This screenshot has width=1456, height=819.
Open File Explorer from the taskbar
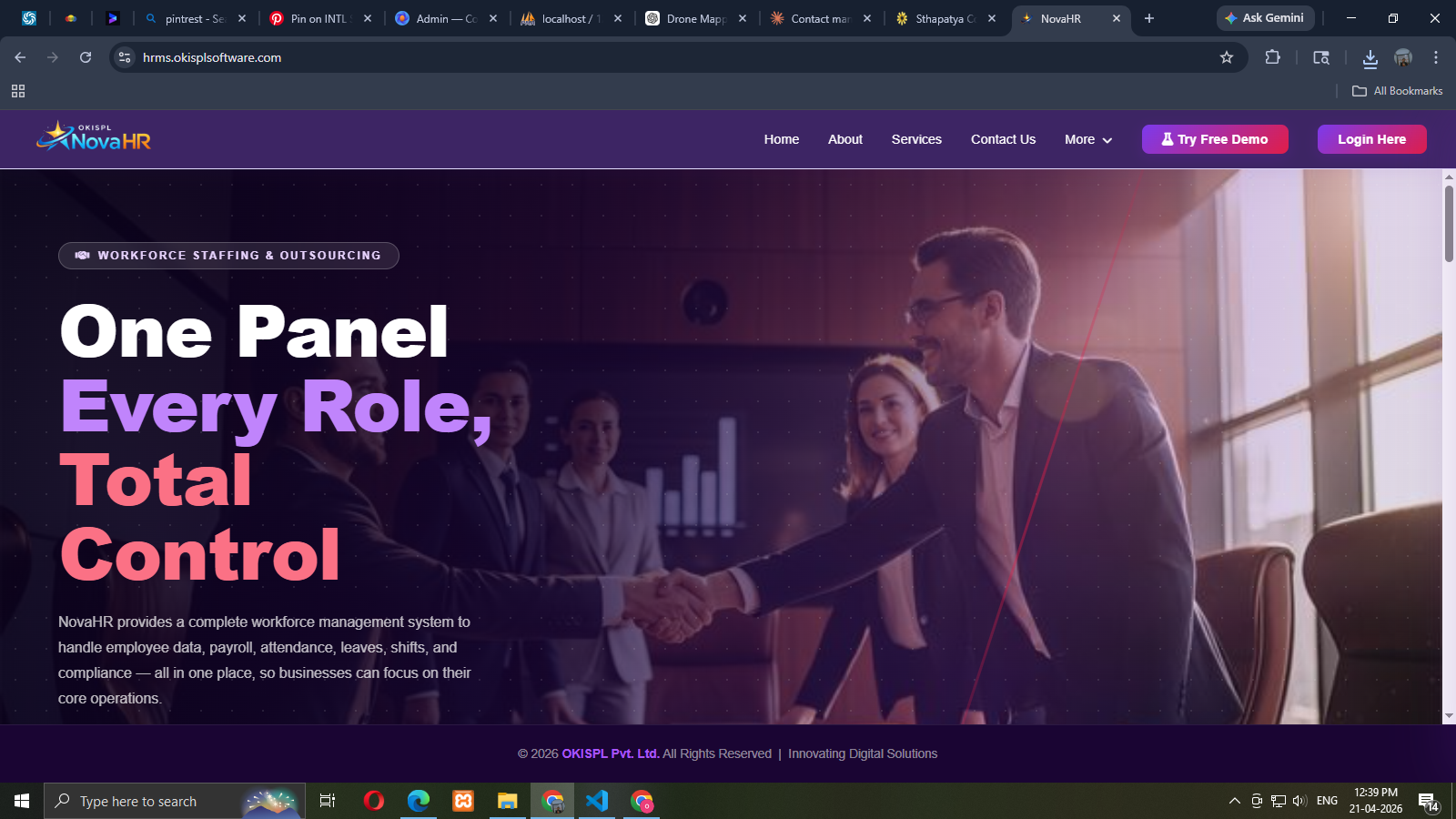click(507, 801)
